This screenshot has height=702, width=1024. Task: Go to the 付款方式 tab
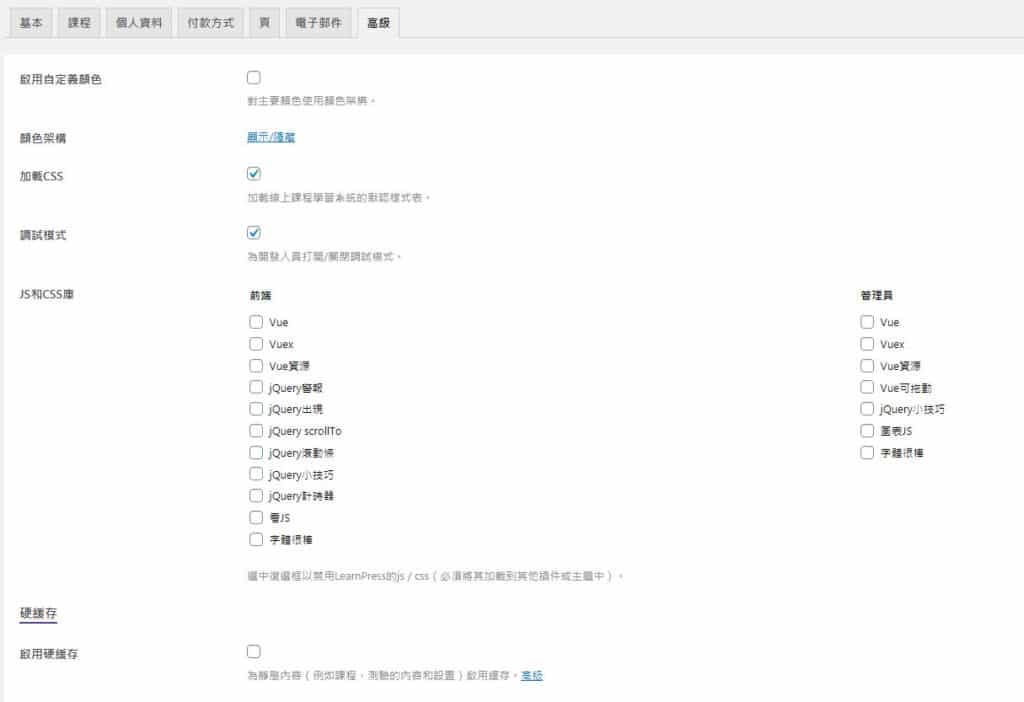[210, 23]
